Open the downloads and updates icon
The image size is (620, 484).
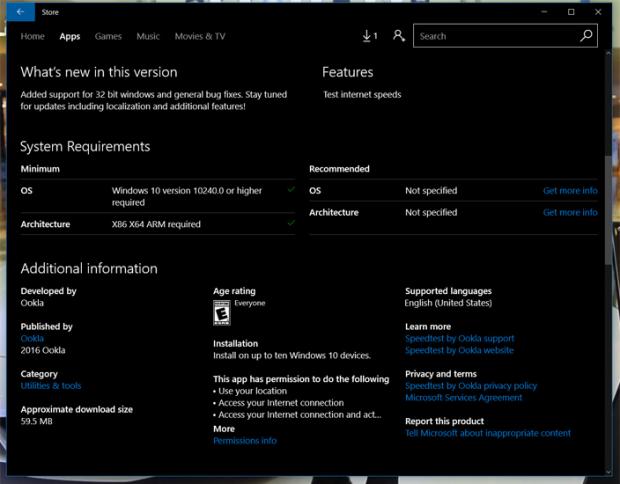[369, 36]
